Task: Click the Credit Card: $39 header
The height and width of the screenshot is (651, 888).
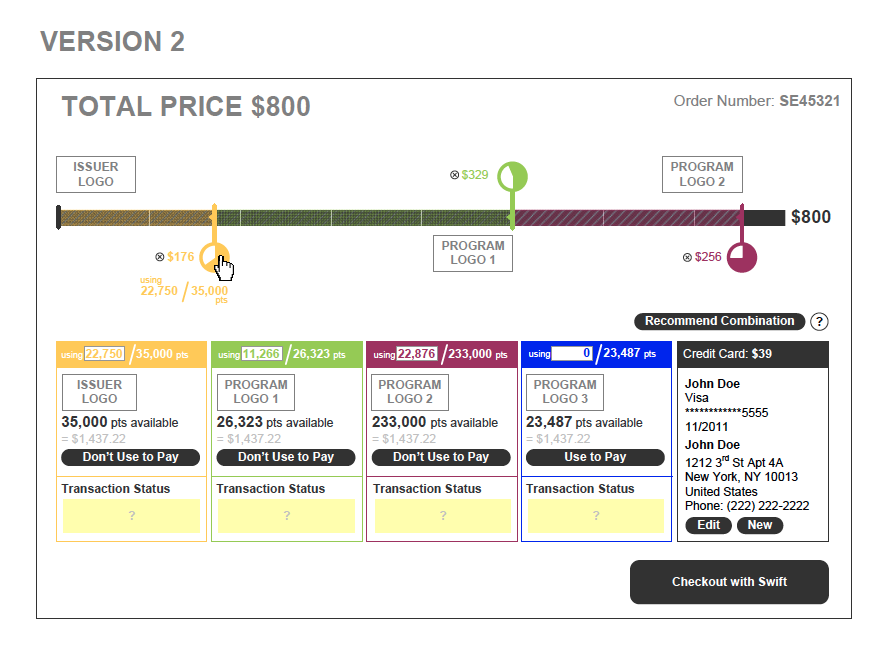Action: point(753,354)
